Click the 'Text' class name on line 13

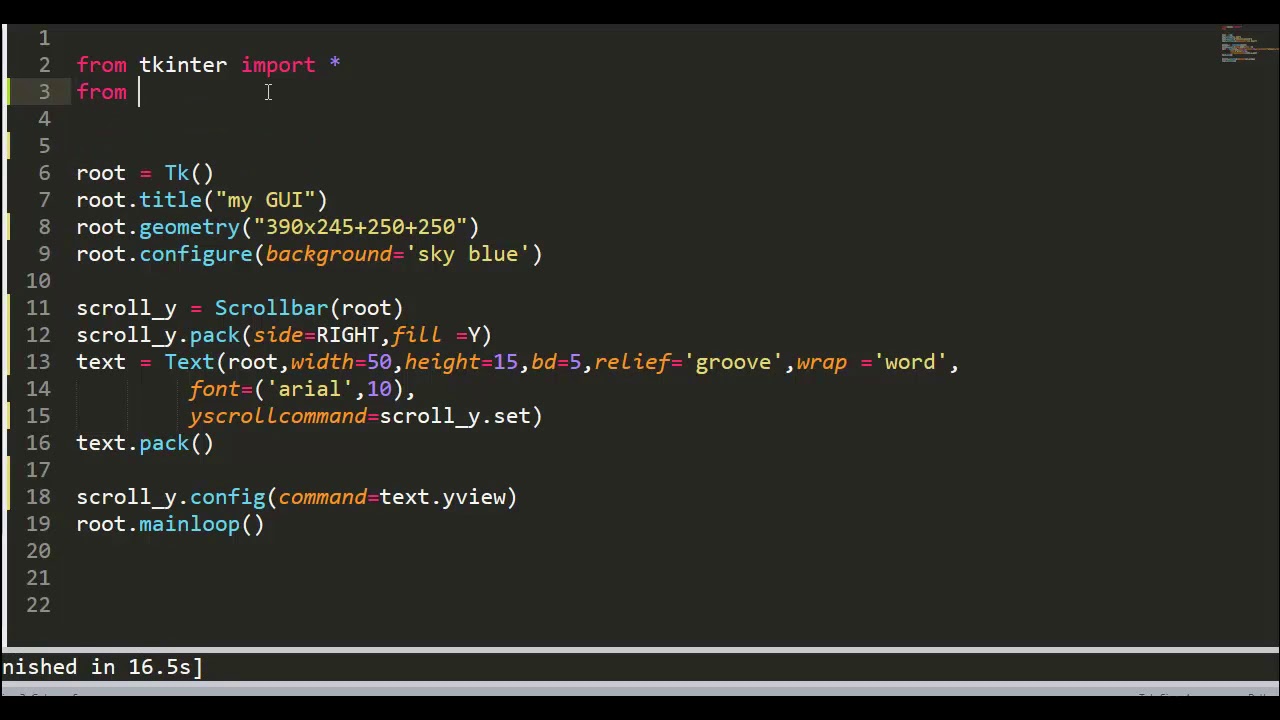tap(189, 362)
